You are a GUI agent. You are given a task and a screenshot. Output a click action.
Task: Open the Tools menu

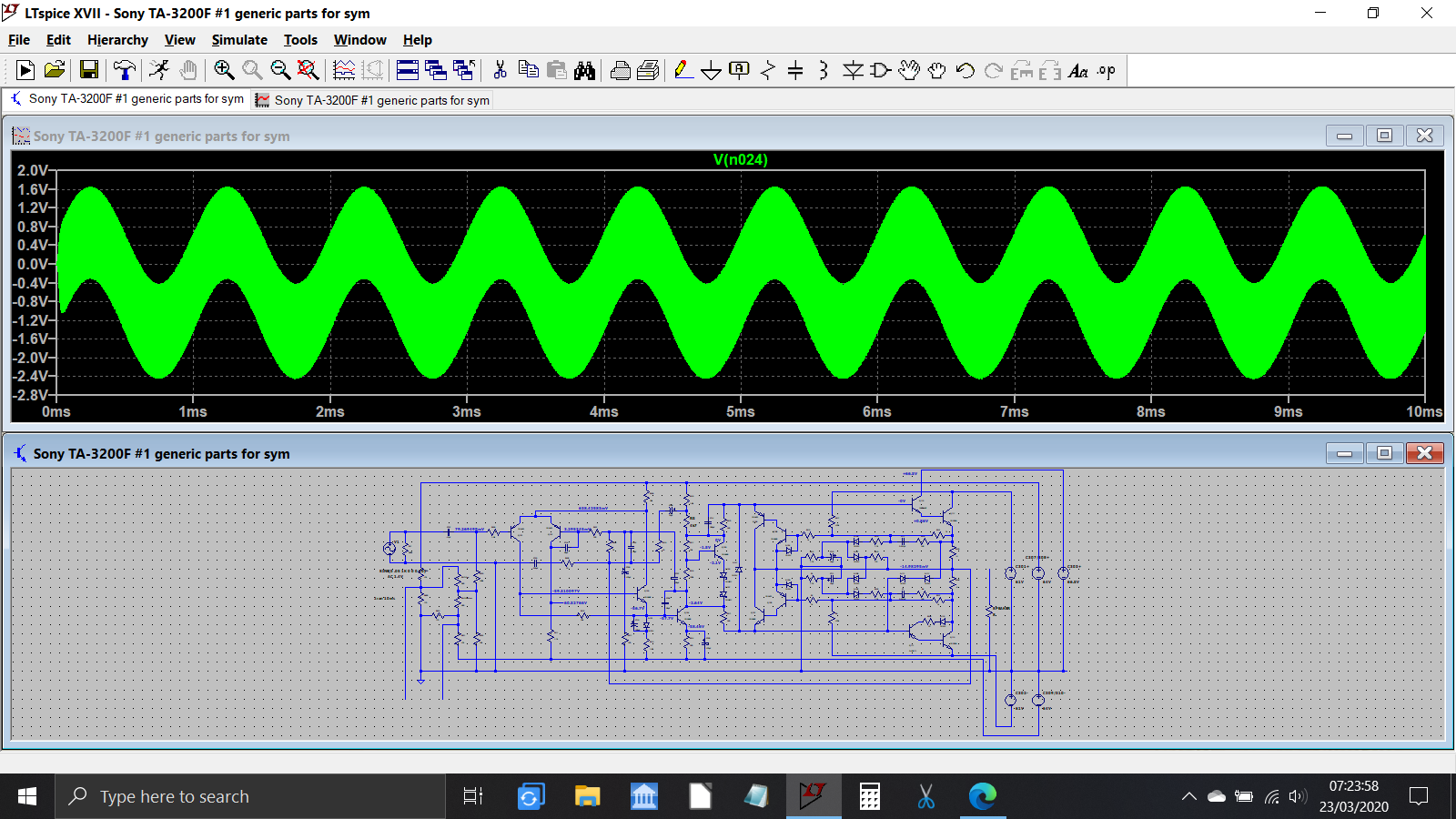click(x=300, y=39)
